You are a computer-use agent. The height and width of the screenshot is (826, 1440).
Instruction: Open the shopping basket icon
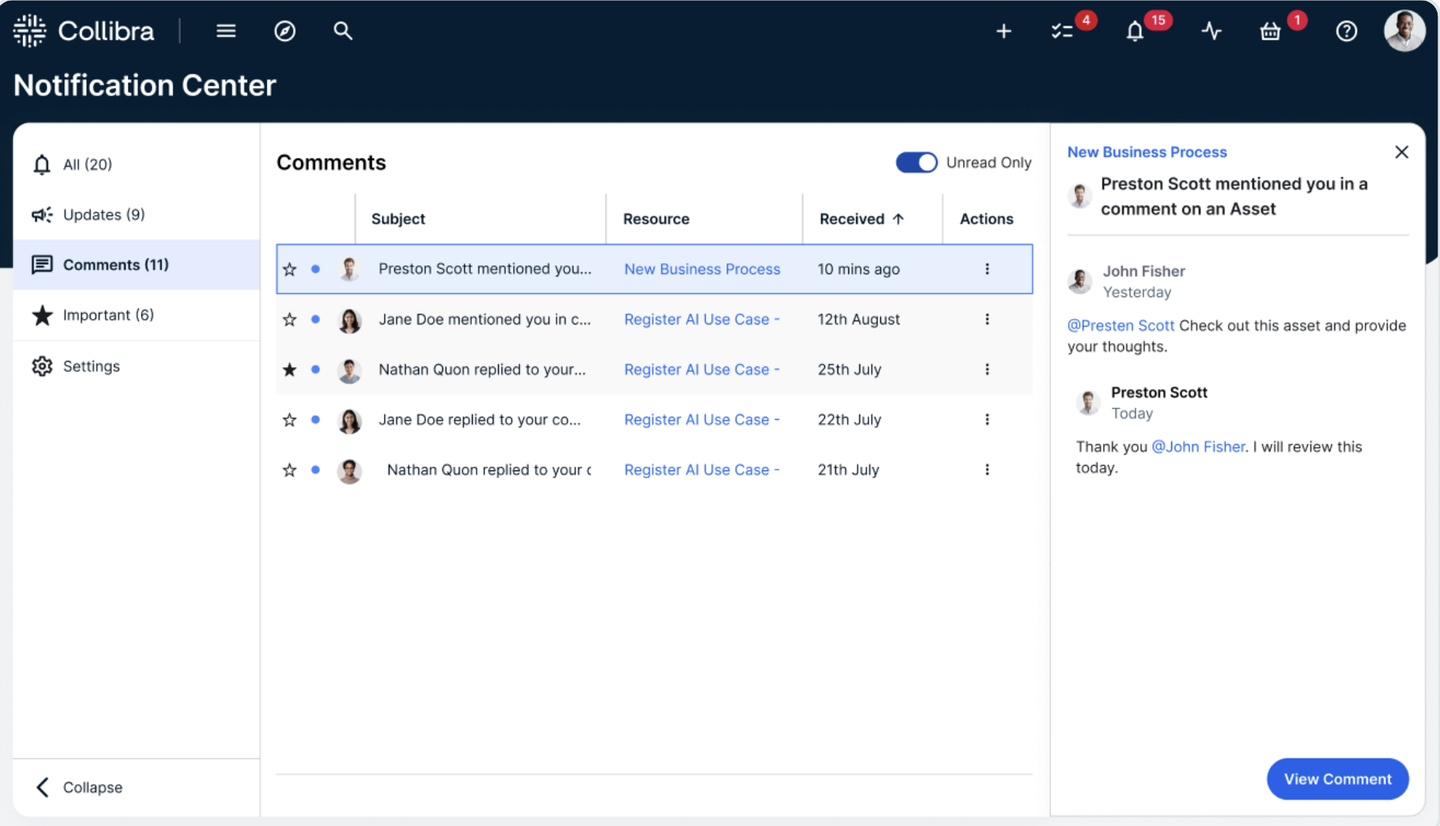click(1270, 32)
